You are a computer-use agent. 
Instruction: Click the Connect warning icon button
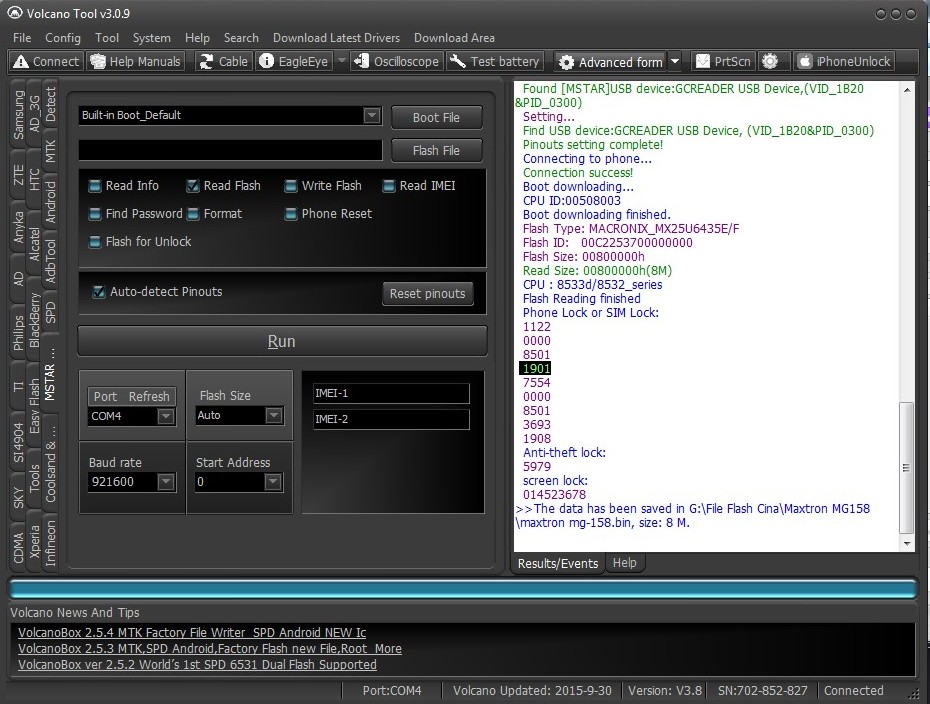pos(46,61)
